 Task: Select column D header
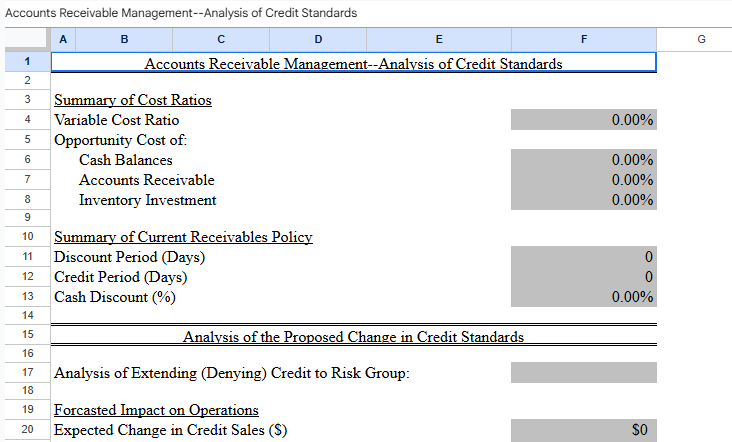pyautogui.click(x=317, y=40)
